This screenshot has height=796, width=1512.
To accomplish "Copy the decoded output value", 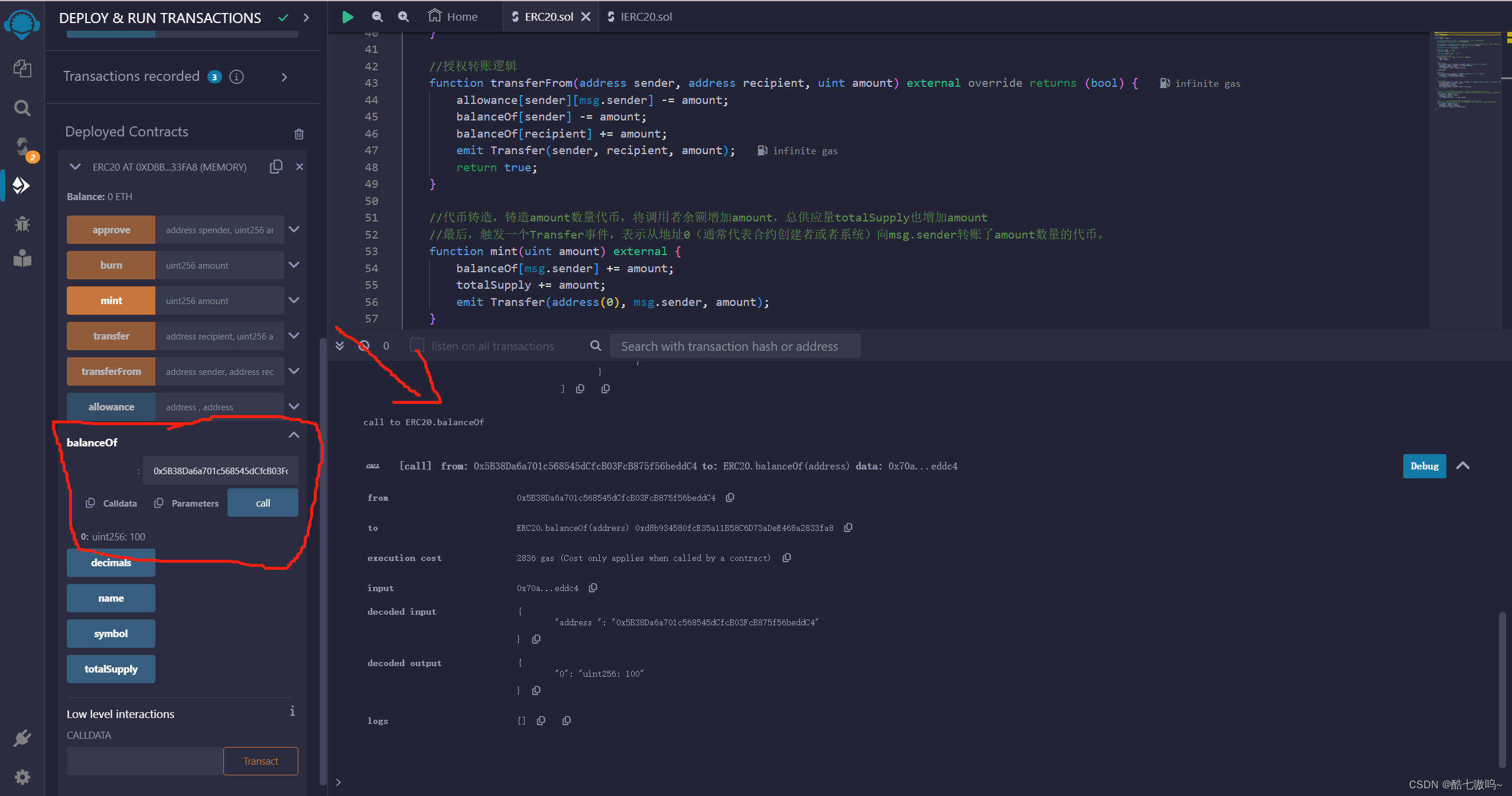I will (536, 691).
